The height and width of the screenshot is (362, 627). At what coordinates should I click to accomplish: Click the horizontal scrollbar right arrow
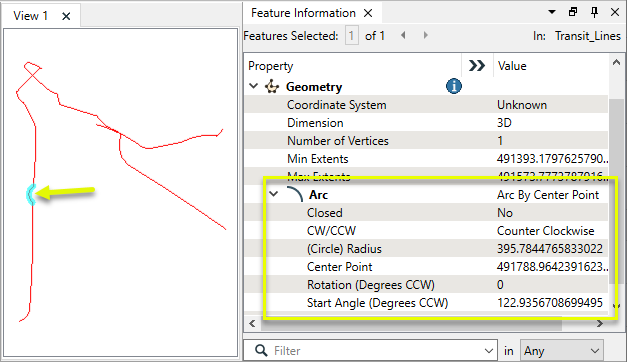(599, 323)
